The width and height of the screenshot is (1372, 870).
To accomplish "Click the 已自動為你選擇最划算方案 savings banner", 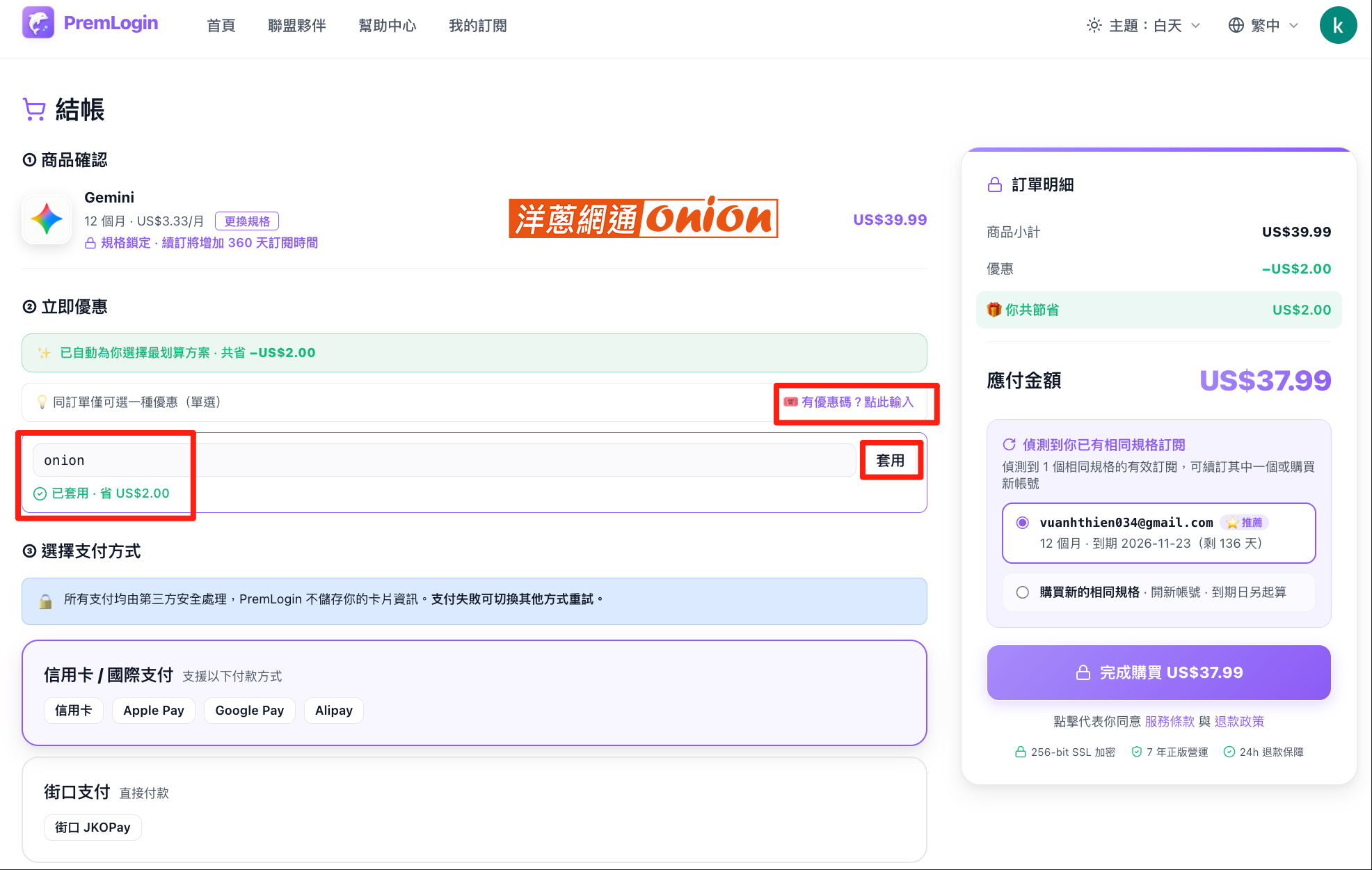I will [474, 353].
